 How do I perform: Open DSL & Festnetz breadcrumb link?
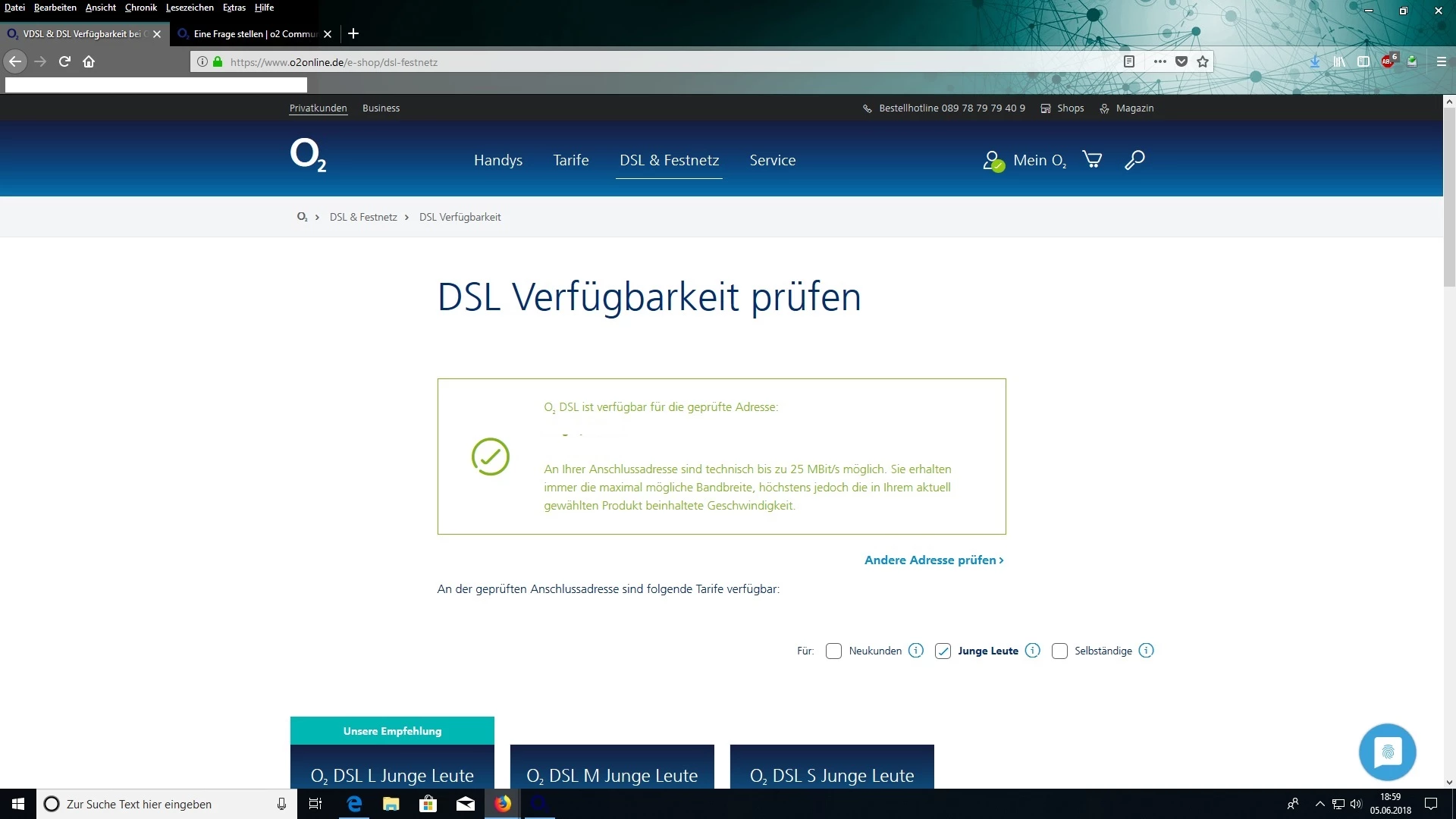click(363, 218)
